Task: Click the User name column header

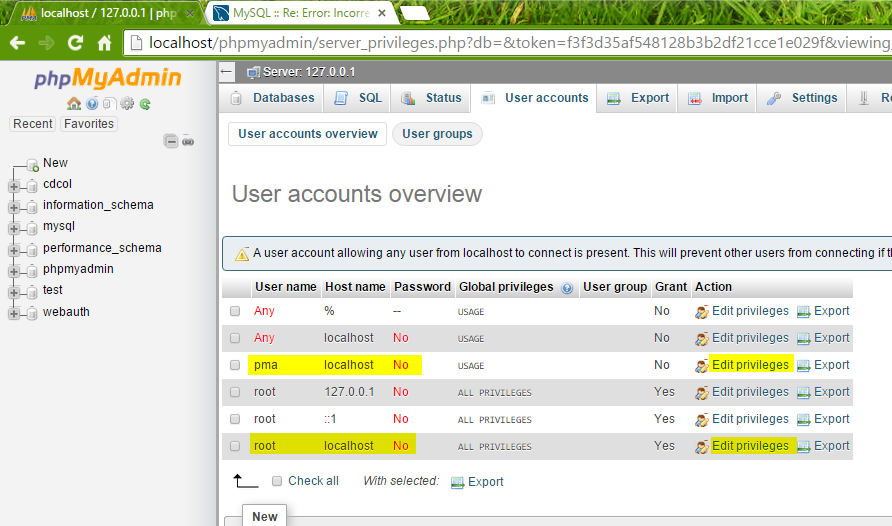Action: click(286, 287)
